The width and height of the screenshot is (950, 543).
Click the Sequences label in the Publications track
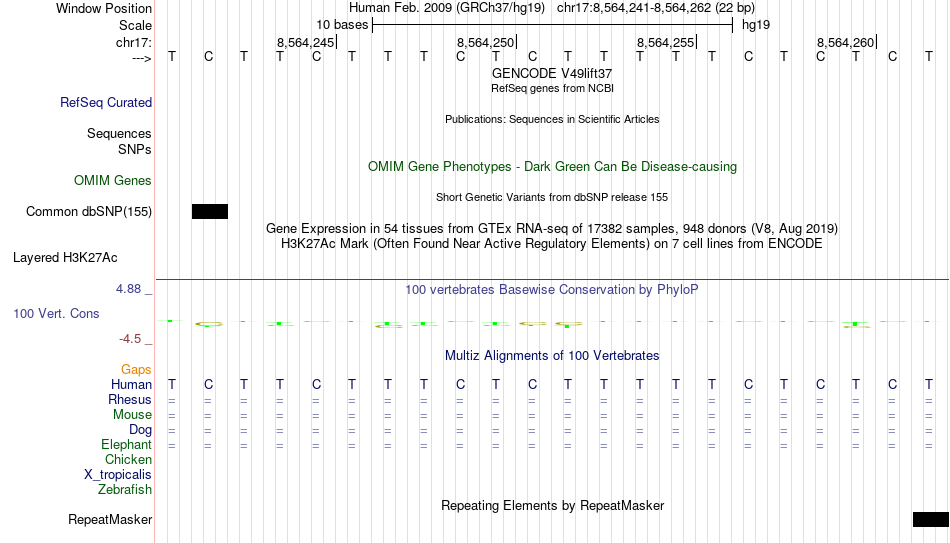click(119, 133)
